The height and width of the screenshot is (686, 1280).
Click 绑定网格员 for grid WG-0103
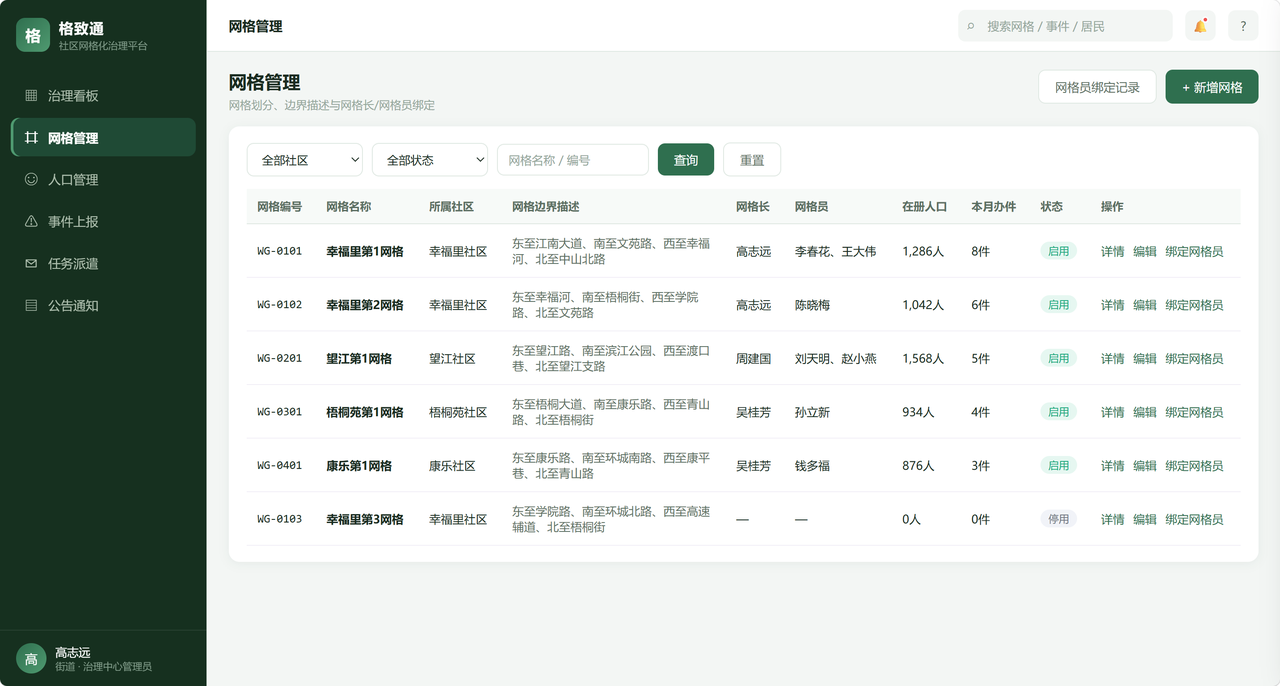coord(1194,520)
